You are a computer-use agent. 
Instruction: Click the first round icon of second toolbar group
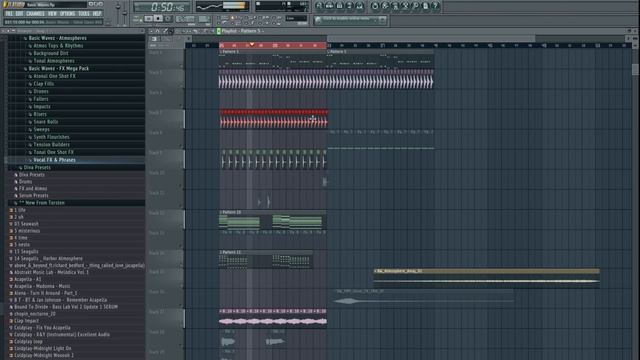[375, 6]
